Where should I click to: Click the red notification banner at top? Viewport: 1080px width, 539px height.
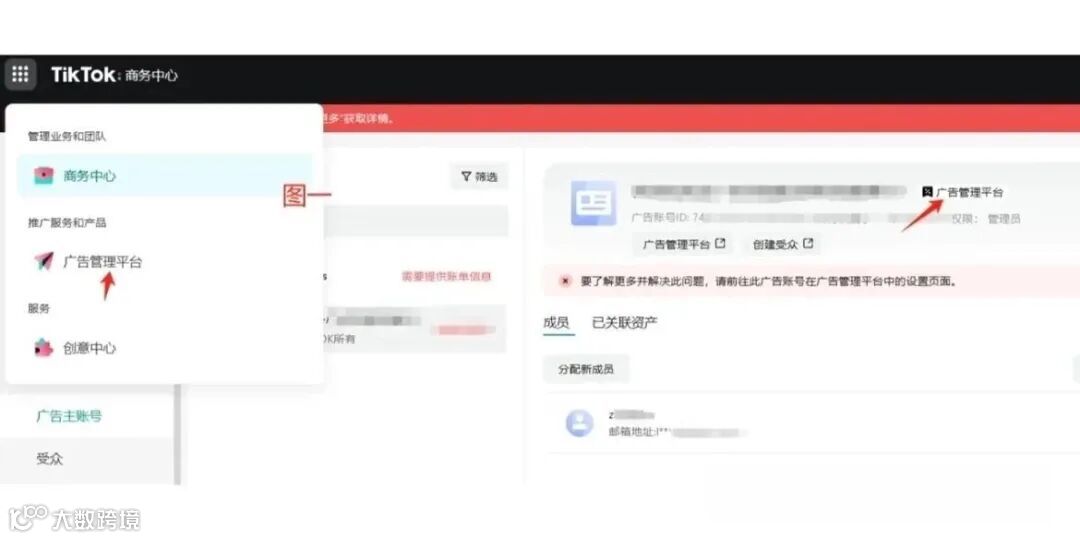point(699,118)
